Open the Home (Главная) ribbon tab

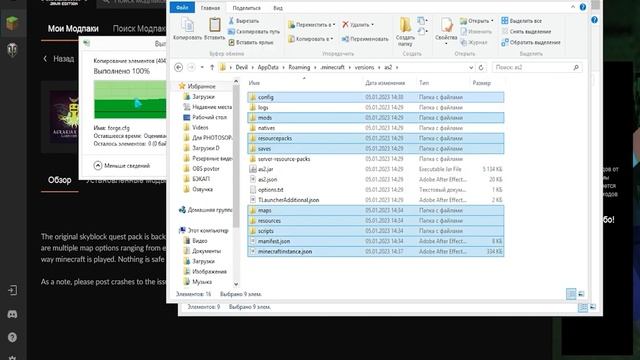pyautogui.click(x=210, y=8)
